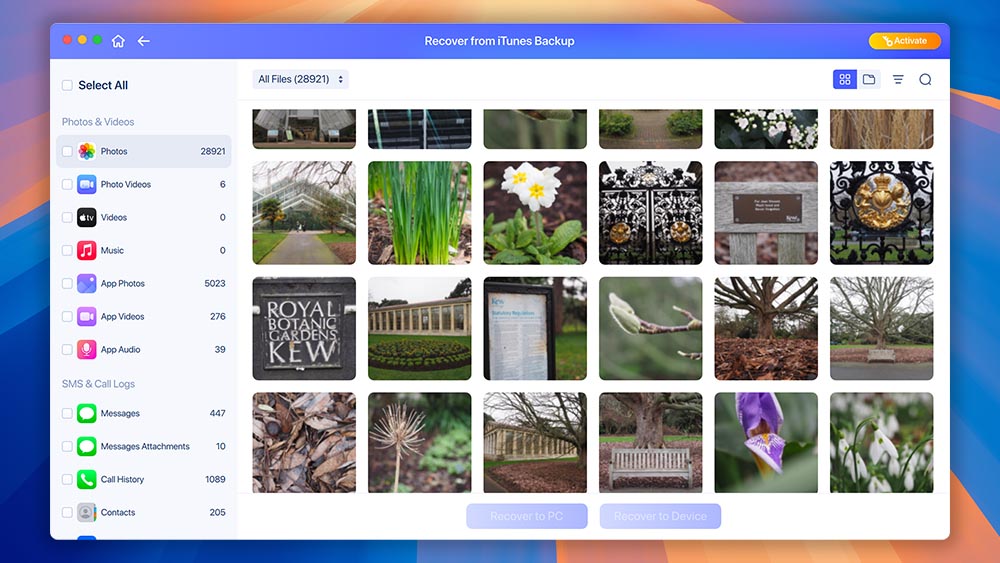Click the Activate button
1000x563 pixels.
coord(904,41)
